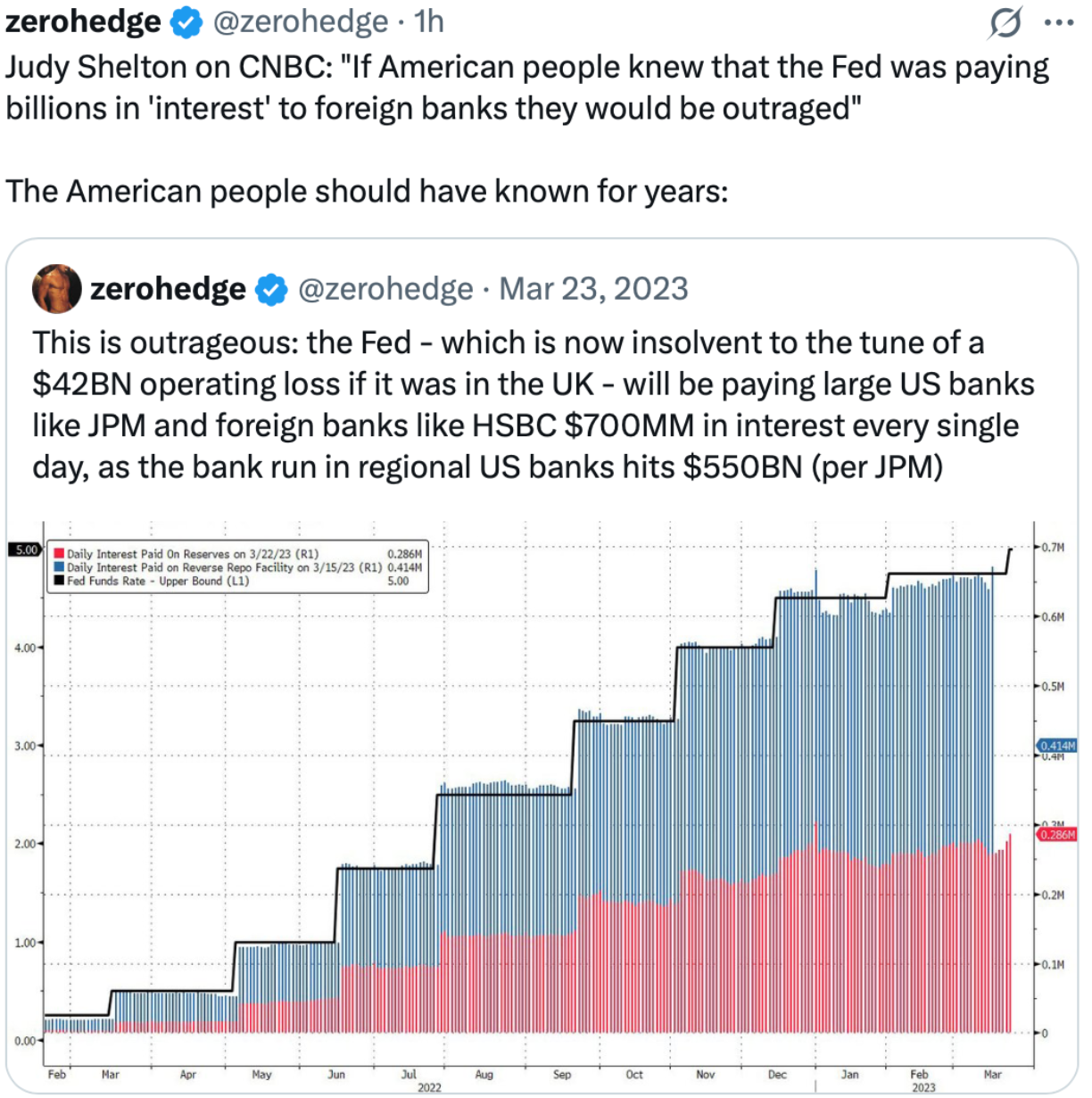Open the Mar 23, 2023 date link

pyautogui.click(x=593, y=289)
